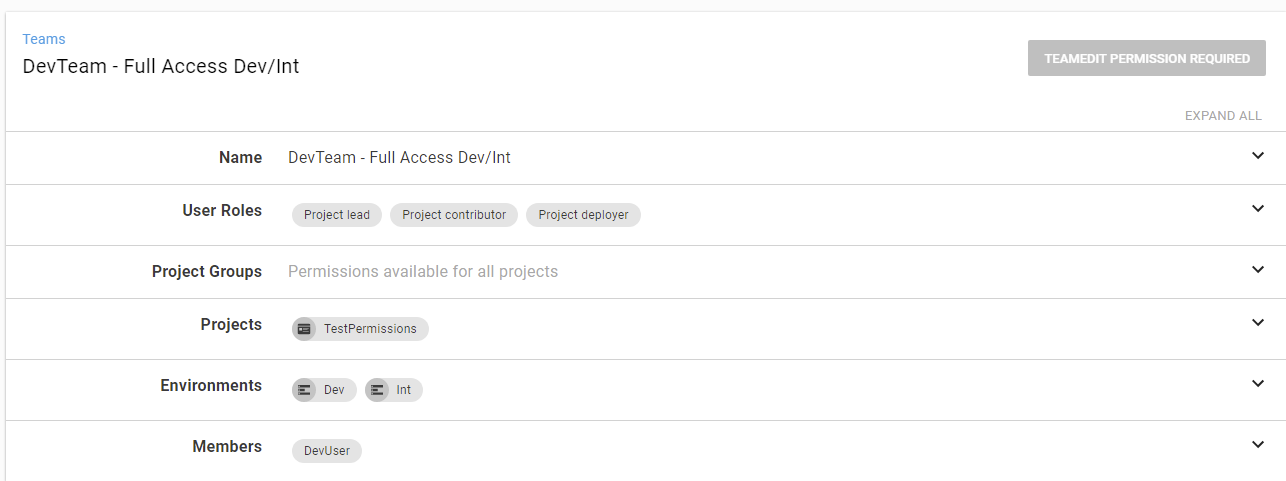Select the Project lead role chip
Viewport: 1286px width, 481px height.
(x=337, y=215)
